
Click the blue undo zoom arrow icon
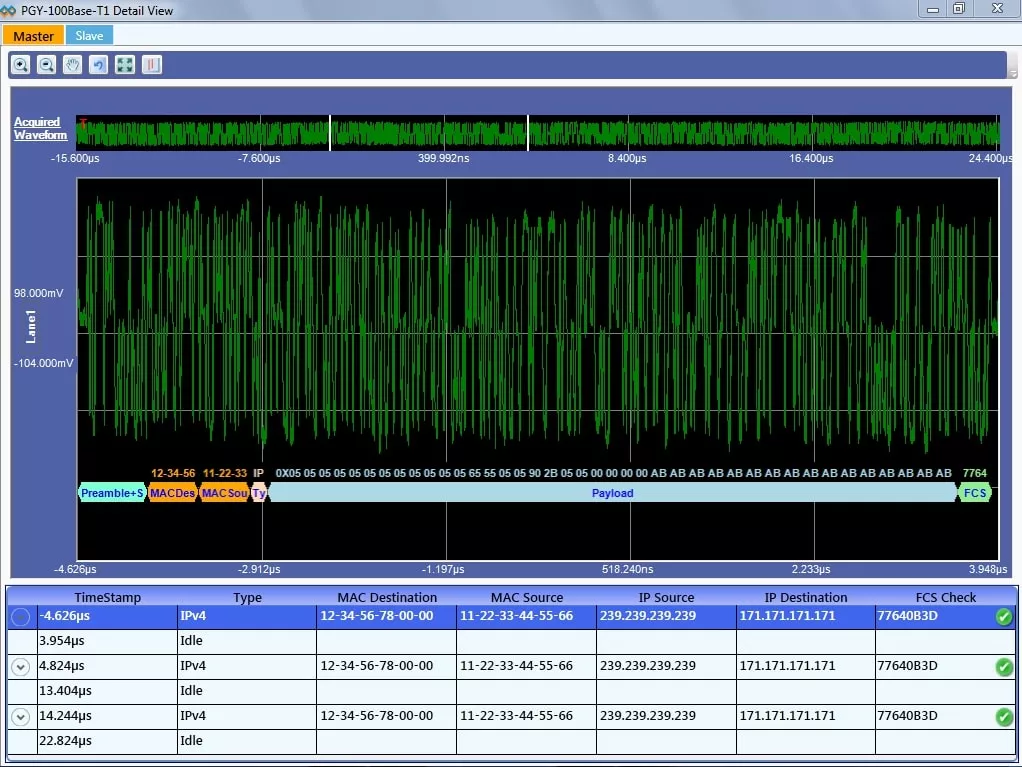pyautogui.click(x=98, y=65)
